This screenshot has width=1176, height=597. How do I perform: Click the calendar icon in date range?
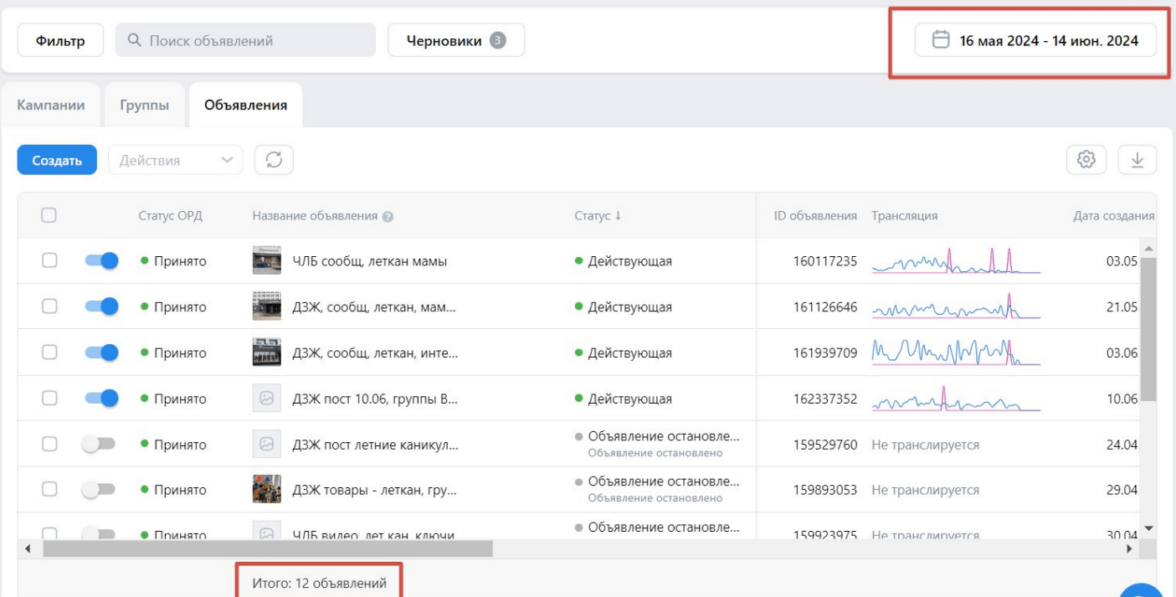click(x=940, y=41)
